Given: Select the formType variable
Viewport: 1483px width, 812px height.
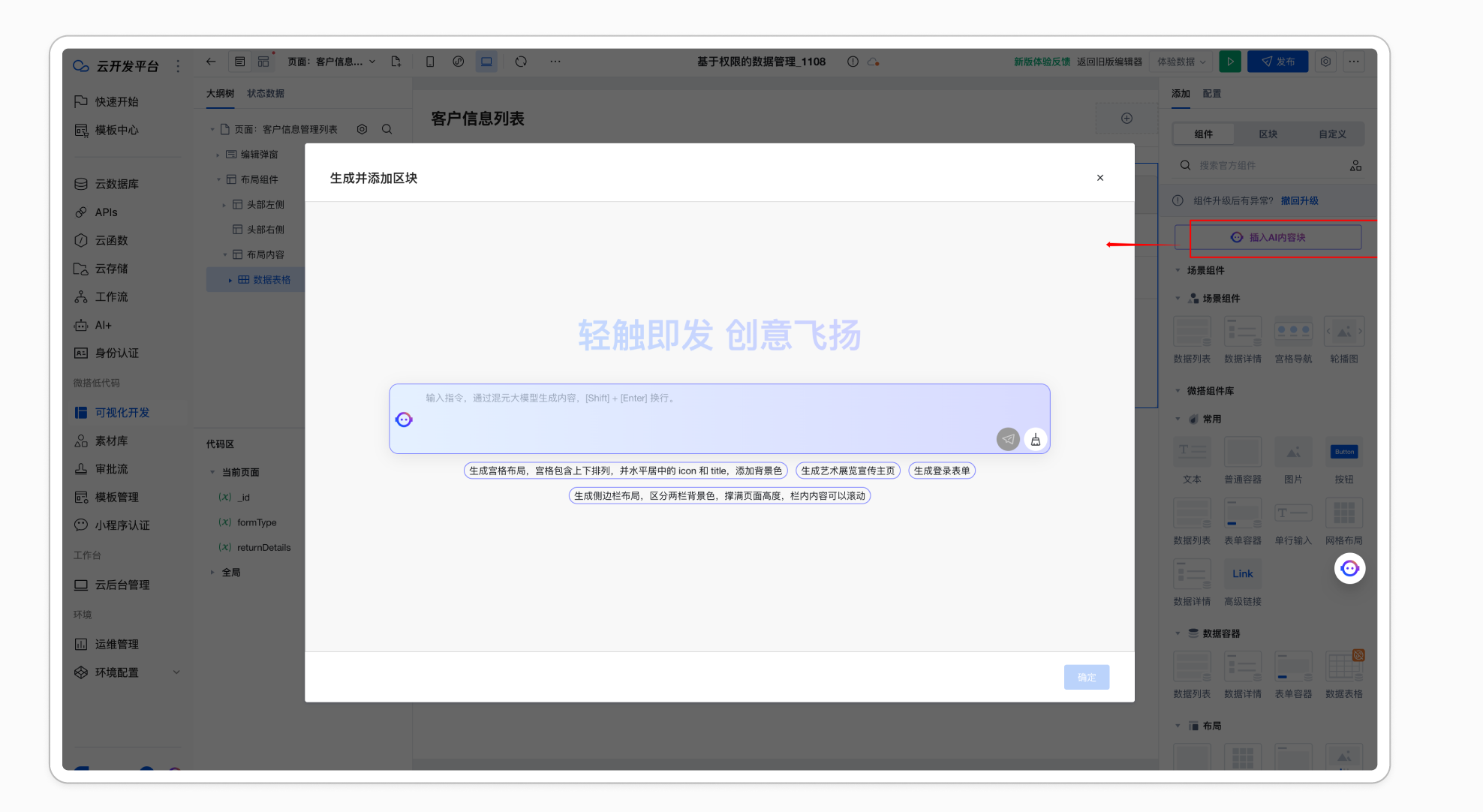Looking at the screenshot, I should coord(256,522).
